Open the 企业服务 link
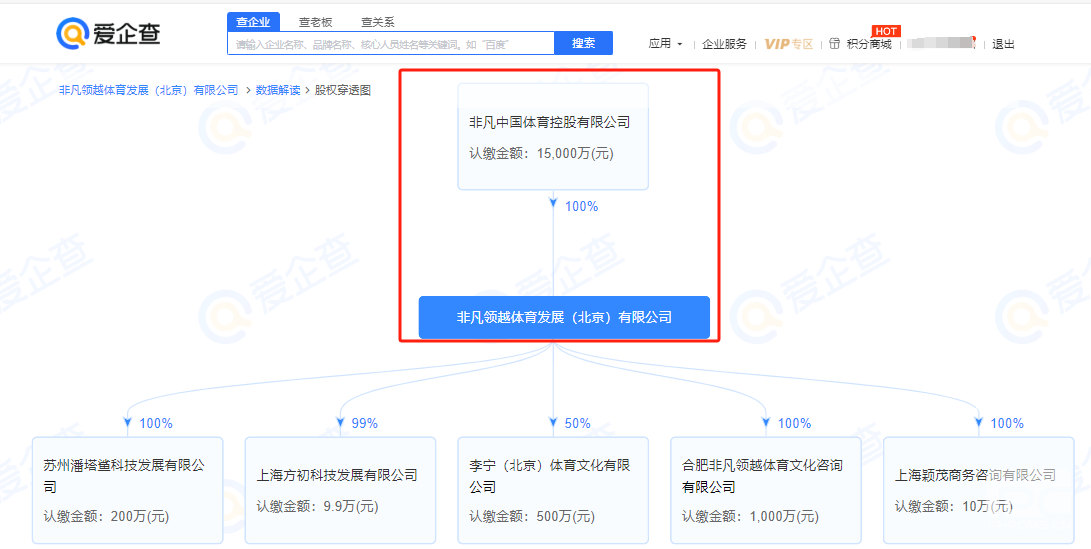The image size is (1091, 549). coord(724,44)
